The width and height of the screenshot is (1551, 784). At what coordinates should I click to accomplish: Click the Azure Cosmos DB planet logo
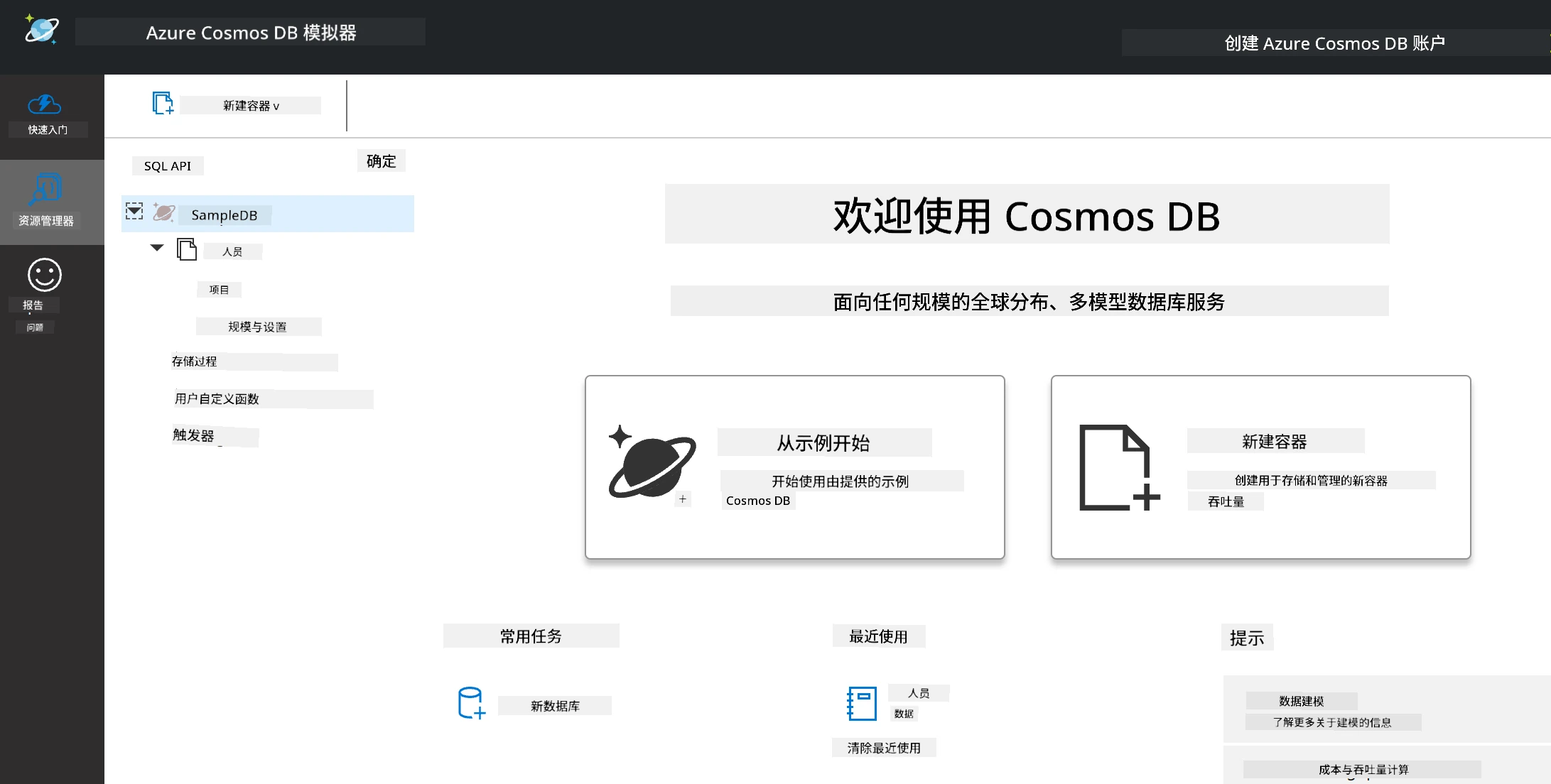[x=41, y=29]
